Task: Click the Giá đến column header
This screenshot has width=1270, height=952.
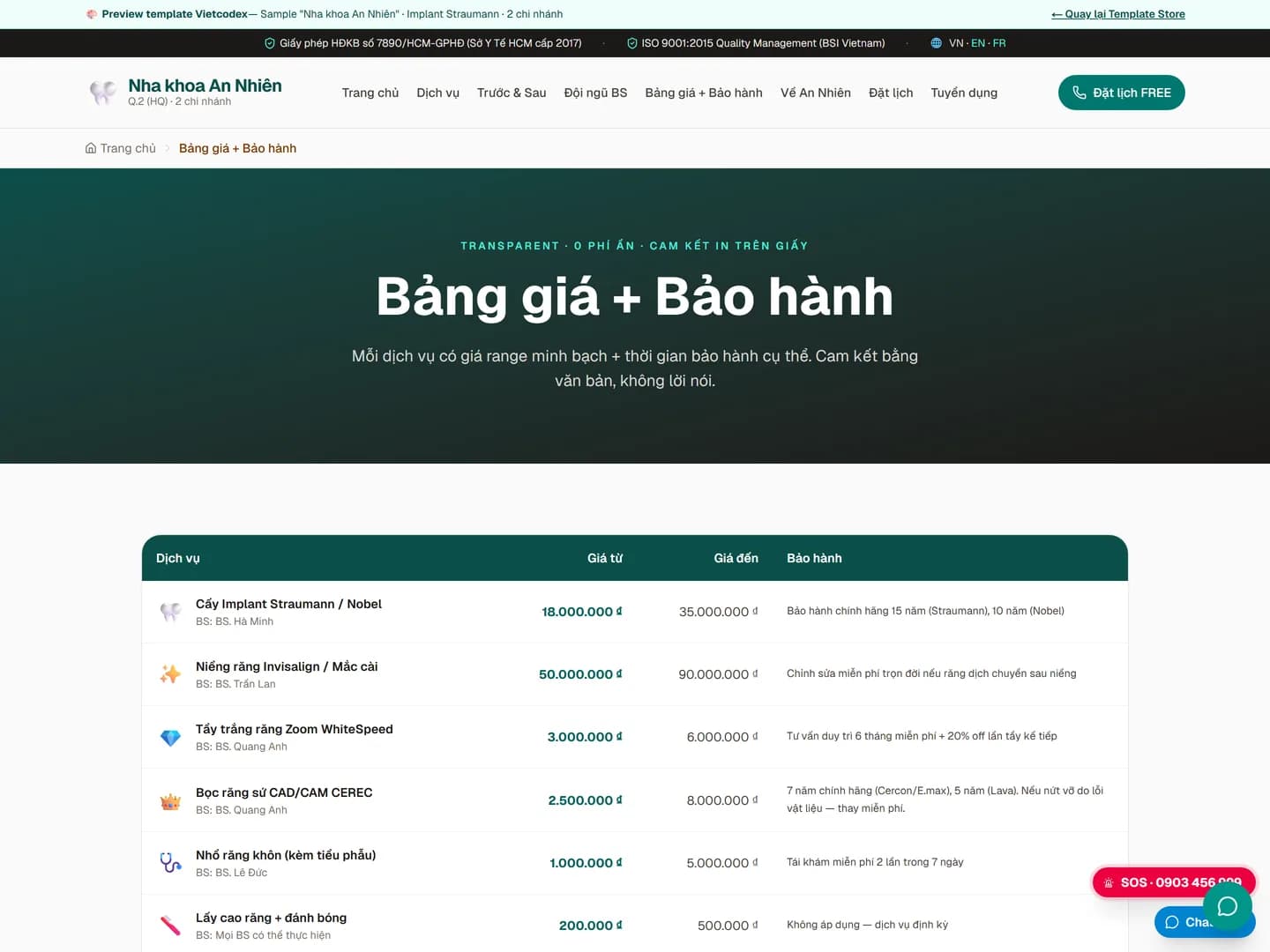Action: click(x=736, y=558)
